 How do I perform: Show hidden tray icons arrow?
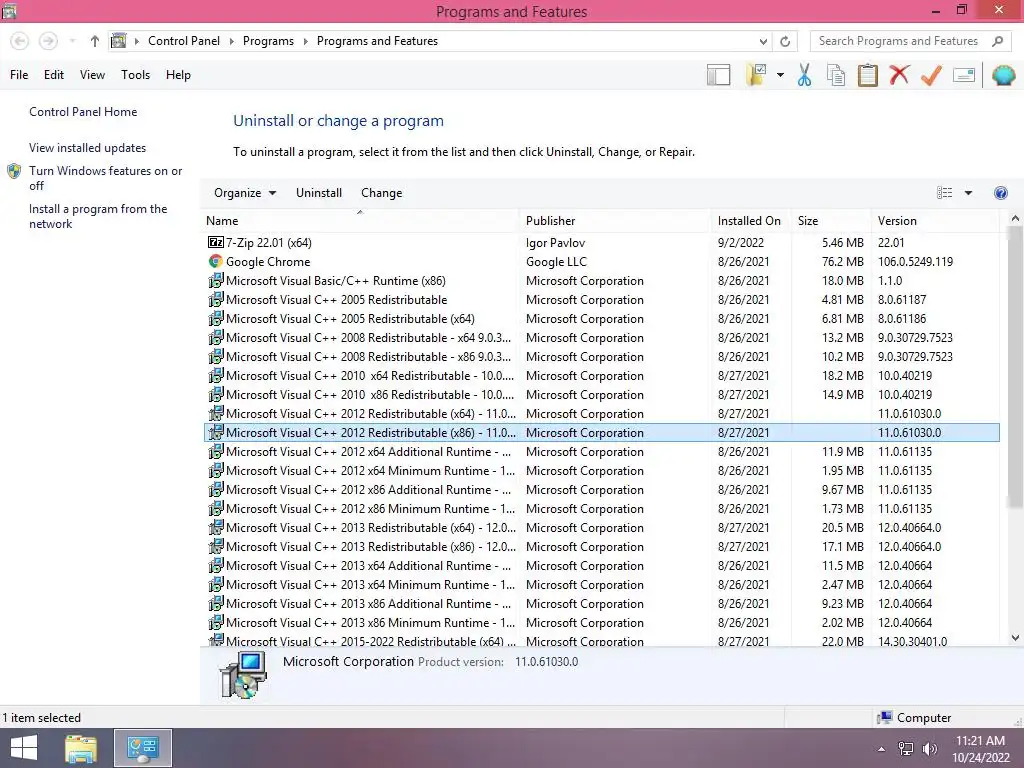pyautogui.click(x=882, y=749)
